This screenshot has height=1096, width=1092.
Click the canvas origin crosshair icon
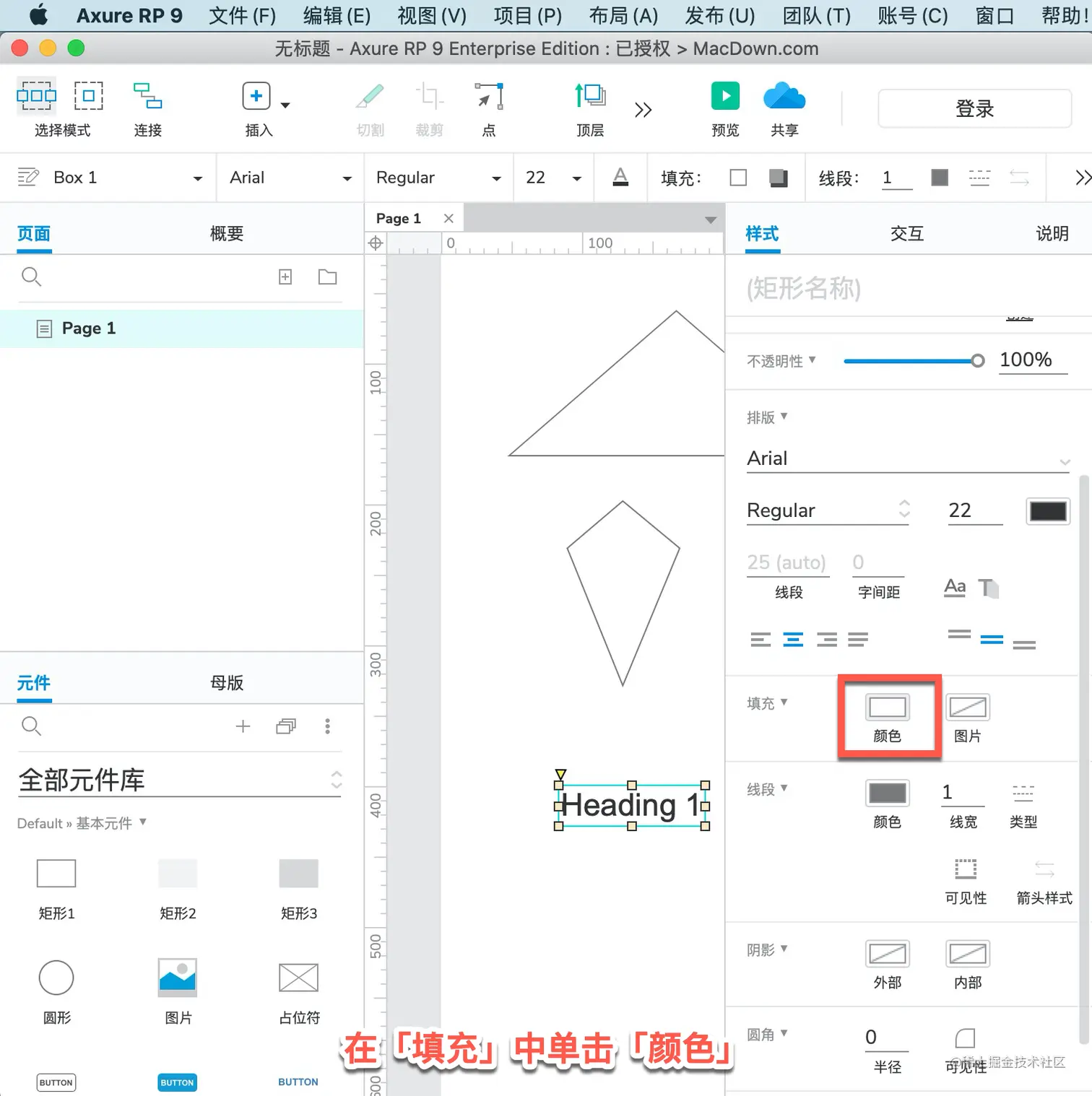tap(376, 243)
